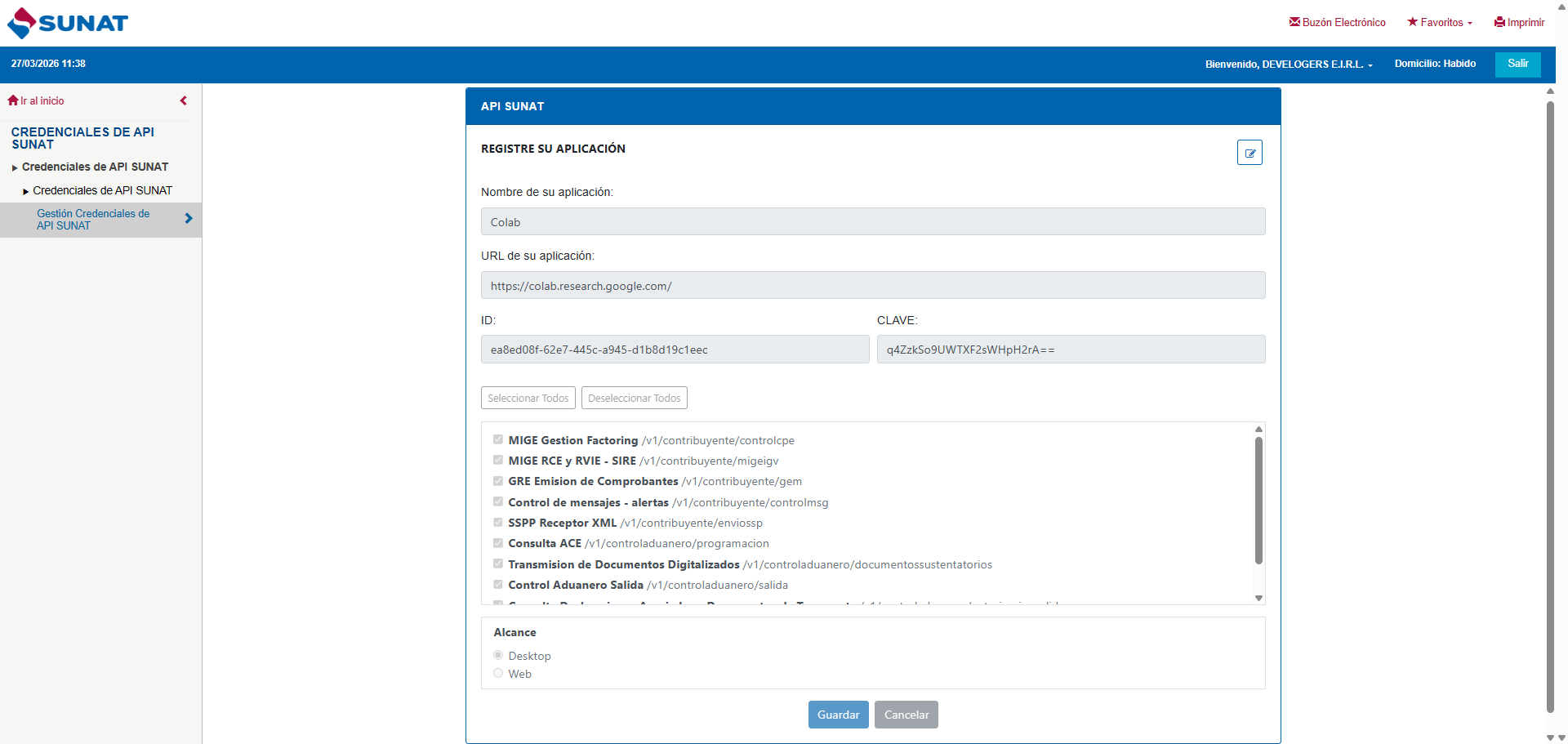This screenshot has height=744, width=1568.
Task: Click the Nombre de su aplicación field
Action: (x=872, y=222)
